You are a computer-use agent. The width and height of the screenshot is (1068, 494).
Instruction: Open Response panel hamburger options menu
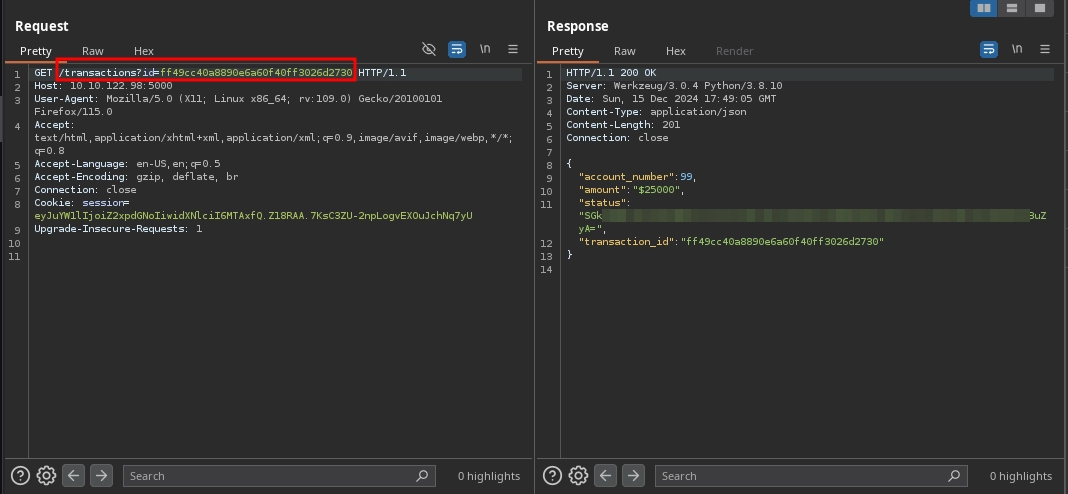[1045, 49]
